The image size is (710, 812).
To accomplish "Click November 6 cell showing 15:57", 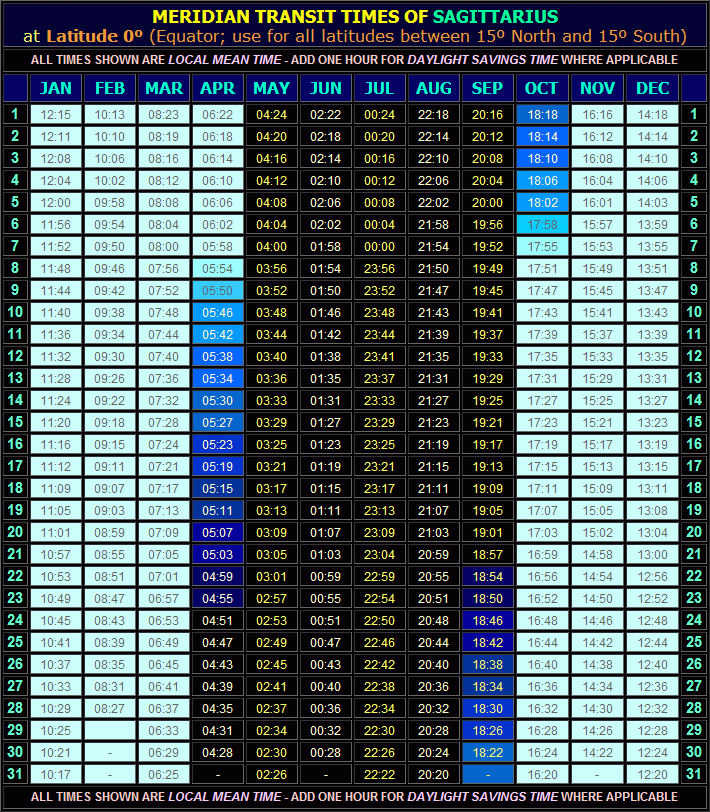I will [598, 224].
